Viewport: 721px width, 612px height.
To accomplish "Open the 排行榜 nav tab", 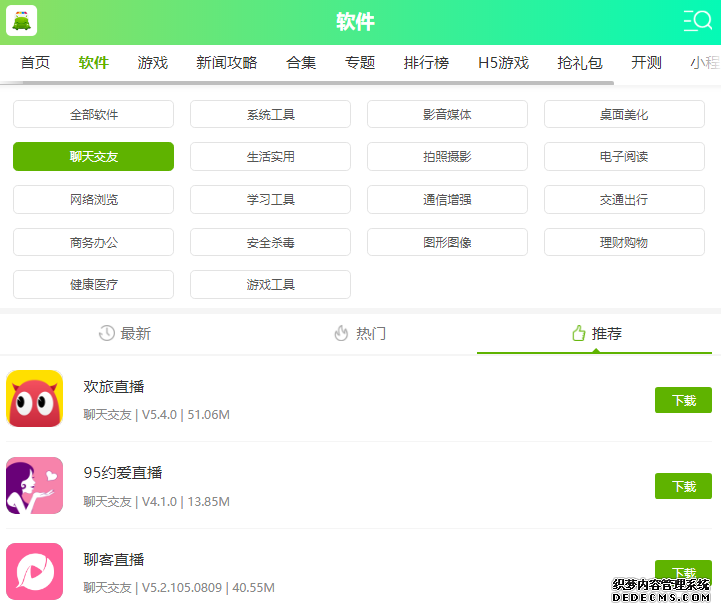I will (426, 63).
